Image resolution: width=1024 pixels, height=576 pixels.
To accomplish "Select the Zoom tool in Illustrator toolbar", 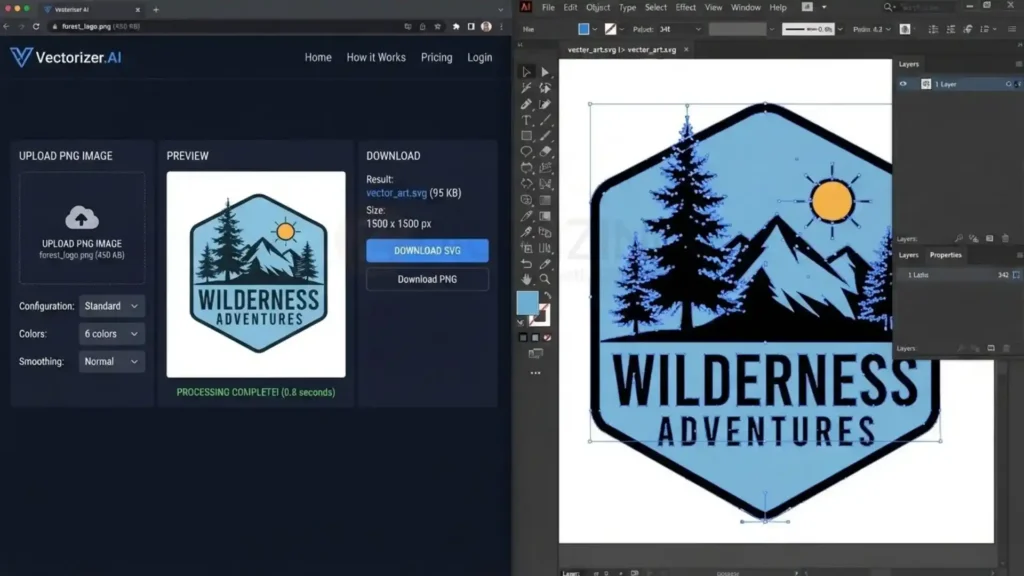I will click(x=545, y=280).
